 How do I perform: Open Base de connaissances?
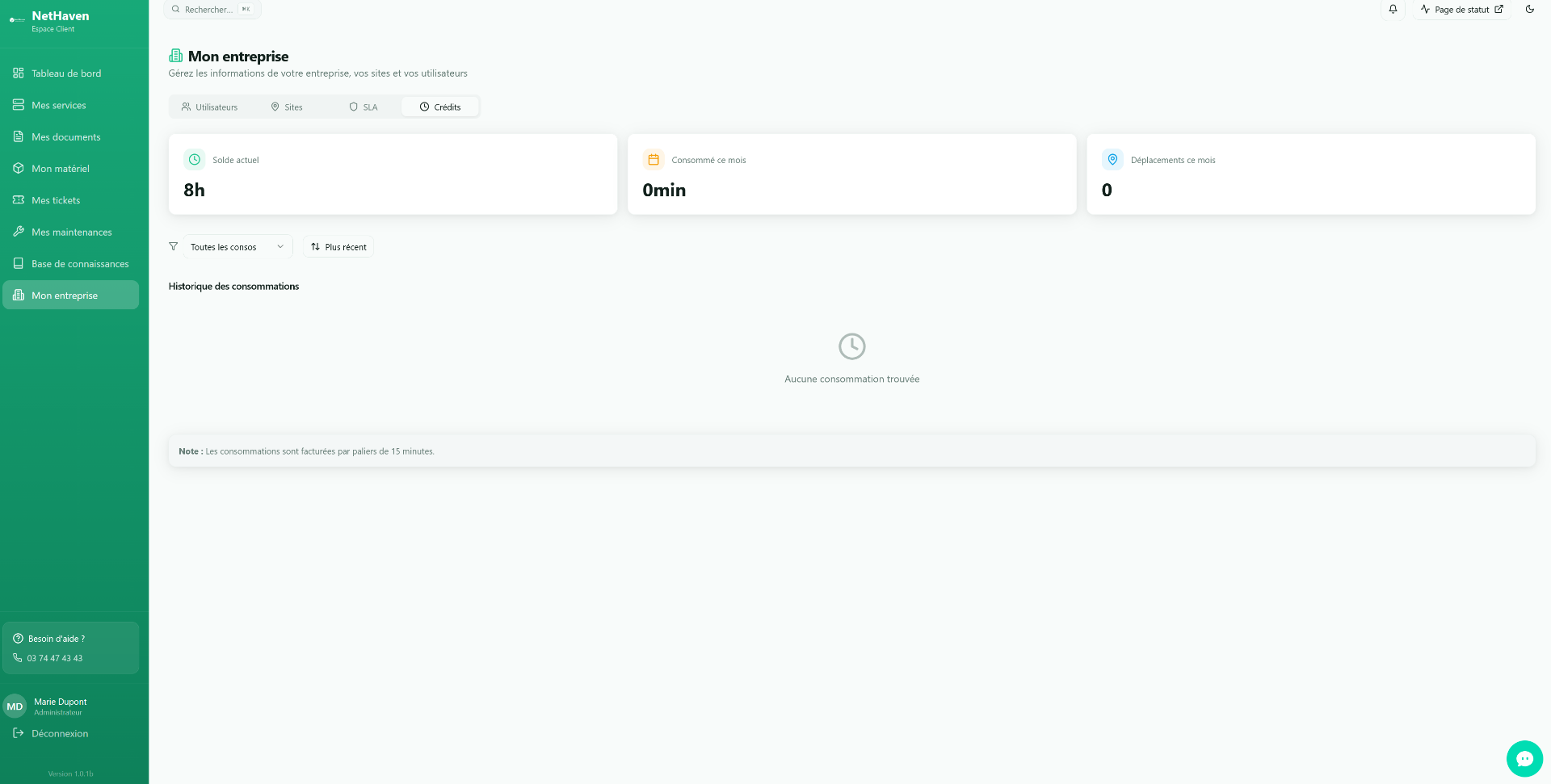click(x=71, y=264)
